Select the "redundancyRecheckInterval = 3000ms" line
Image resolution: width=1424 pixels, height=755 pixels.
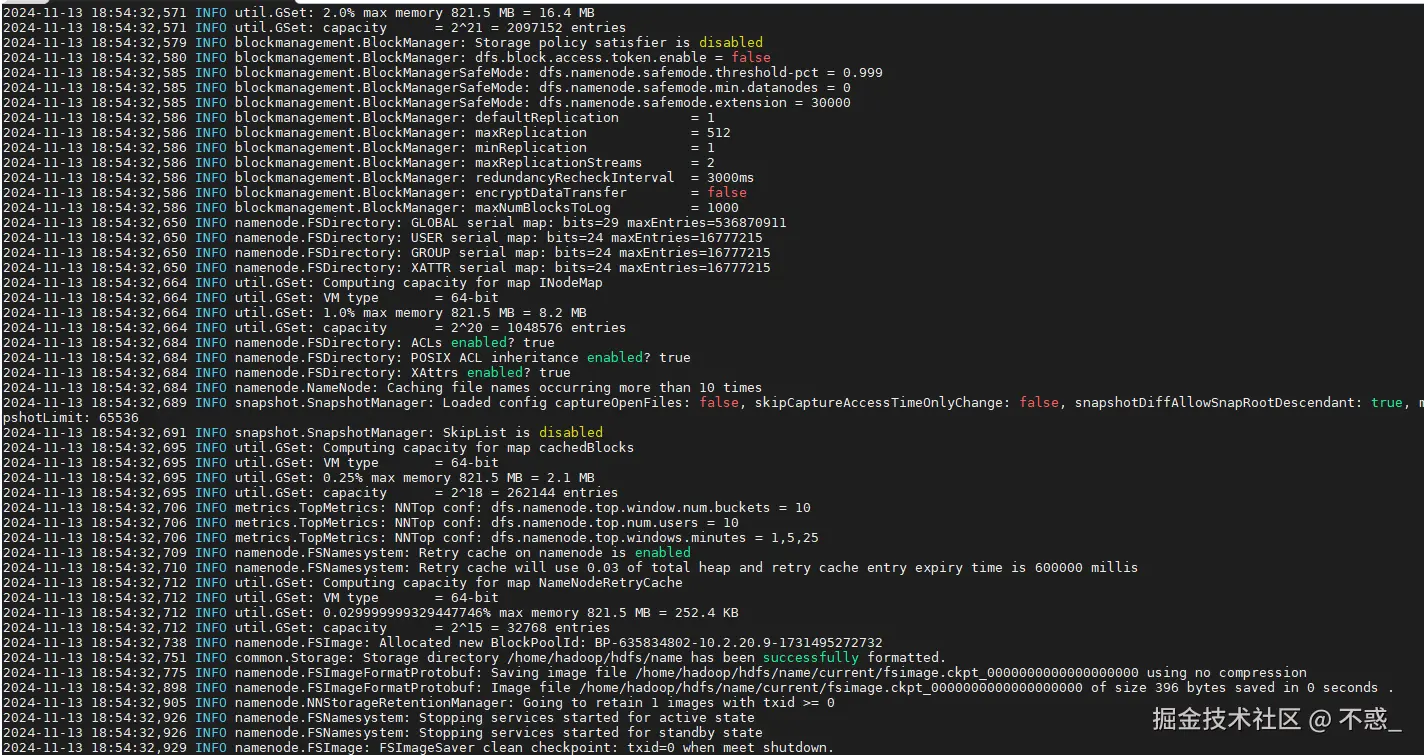(378, 178)
